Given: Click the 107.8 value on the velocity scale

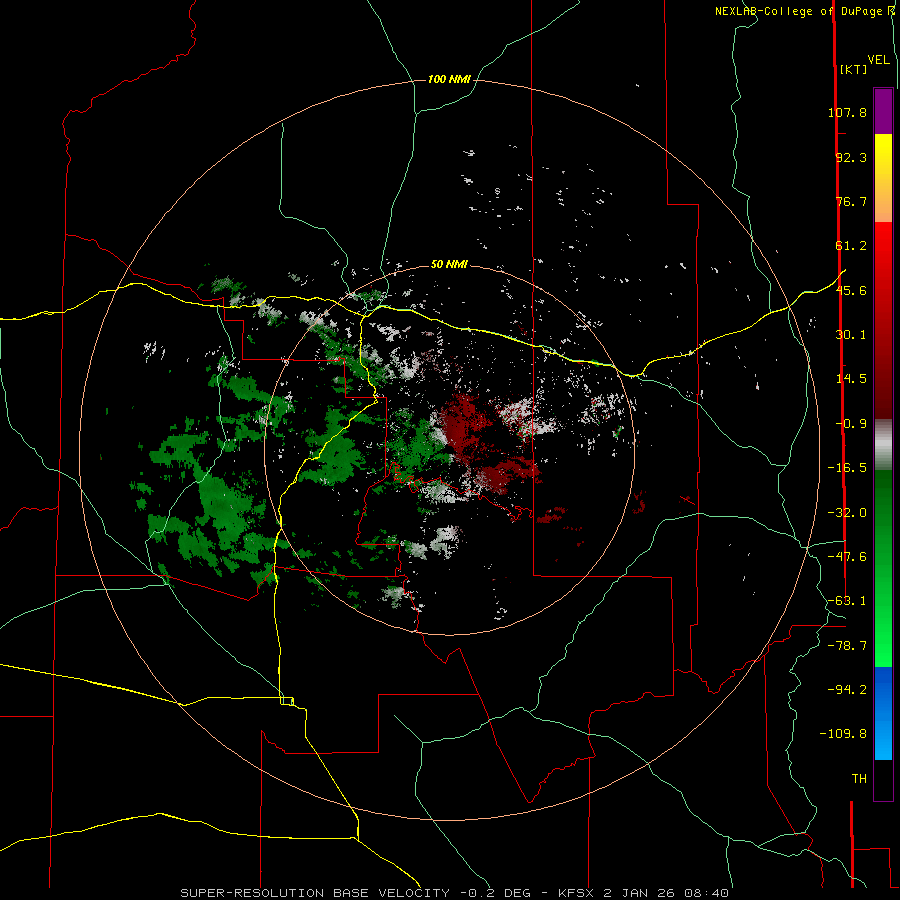Looking at the screenshot, I should pos(847,112).
